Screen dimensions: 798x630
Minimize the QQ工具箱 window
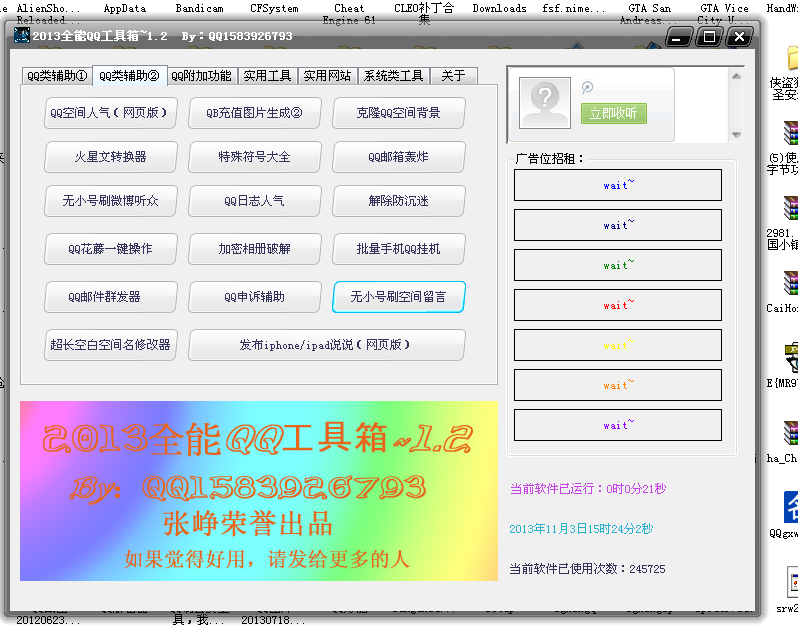(678, 37)
